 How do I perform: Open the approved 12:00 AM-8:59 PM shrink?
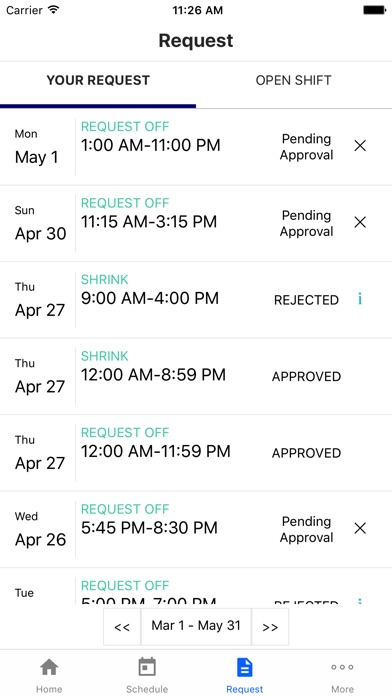click(x=196, y=376)
